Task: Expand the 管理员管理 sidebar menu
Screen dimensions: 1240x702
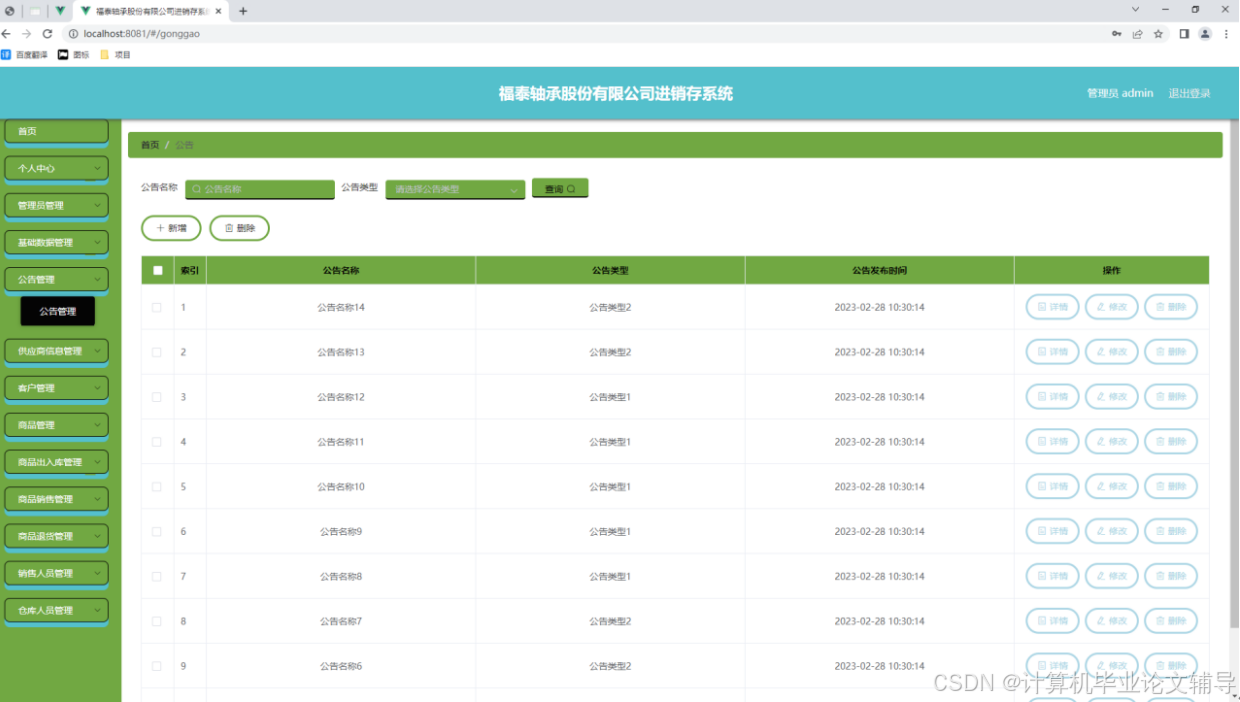Action: click(x=56, y=205)
